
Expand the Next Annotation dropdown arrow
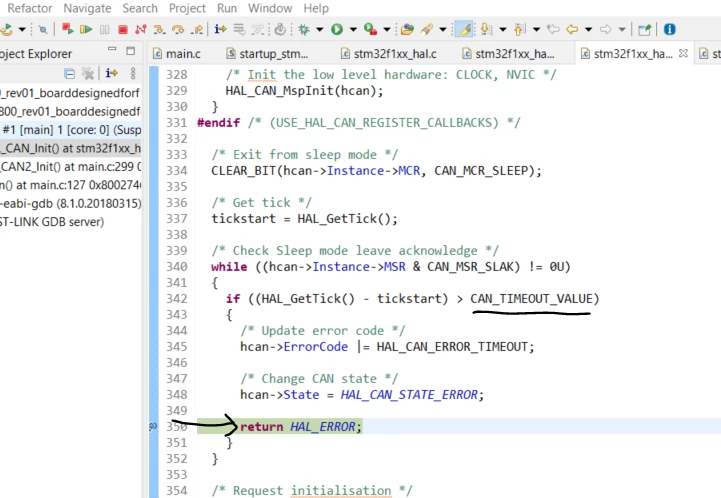[503, 30]
